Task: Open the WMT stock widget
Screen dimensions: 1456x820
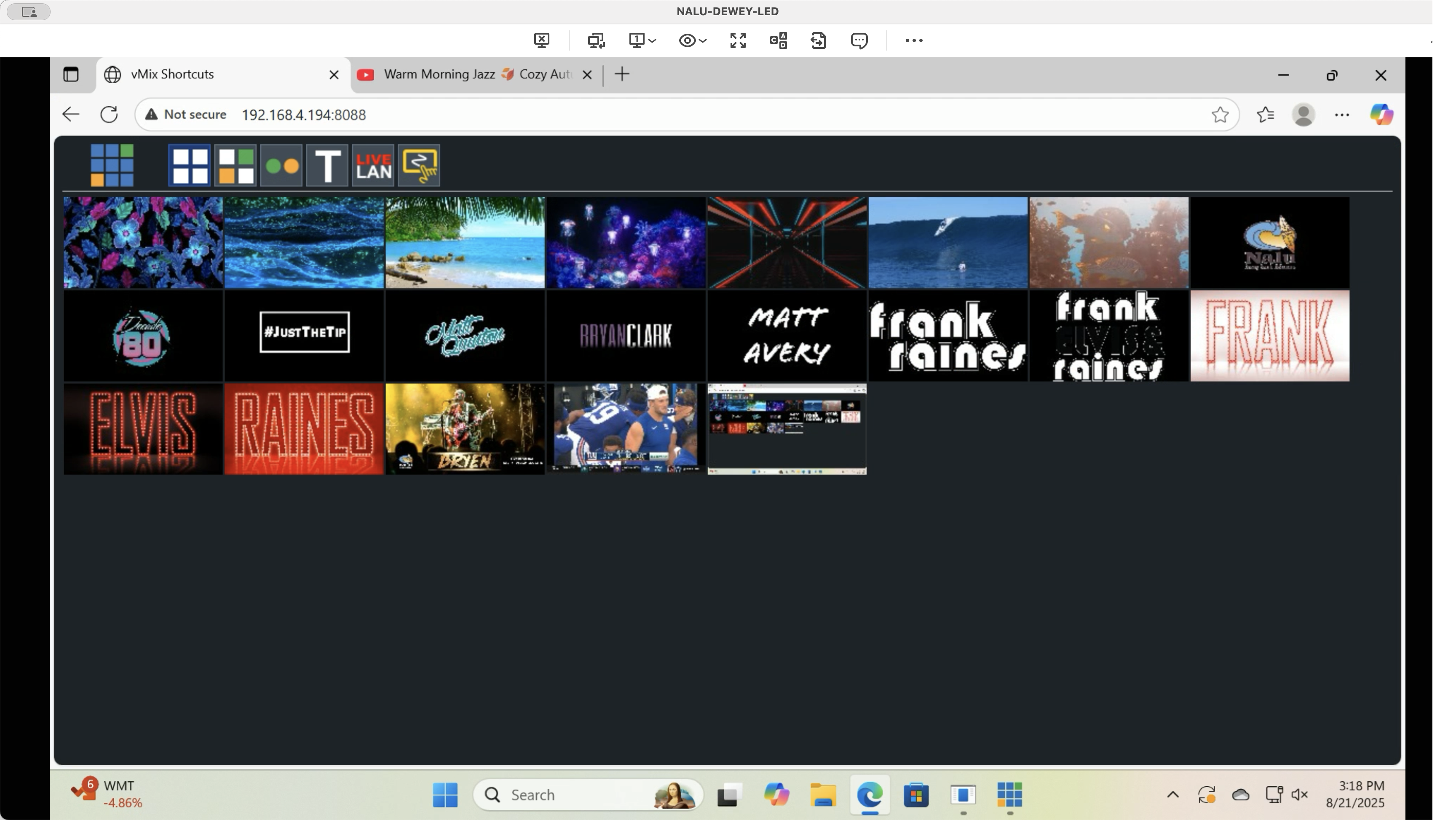Action: 107,793
